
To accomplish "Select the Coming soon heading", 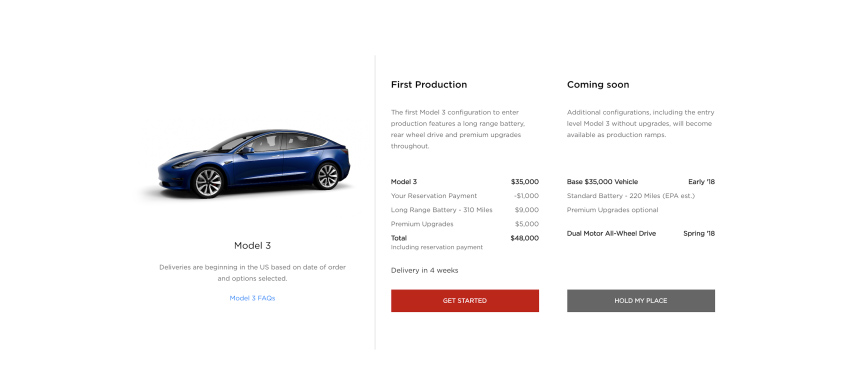I will click(598, 84).
